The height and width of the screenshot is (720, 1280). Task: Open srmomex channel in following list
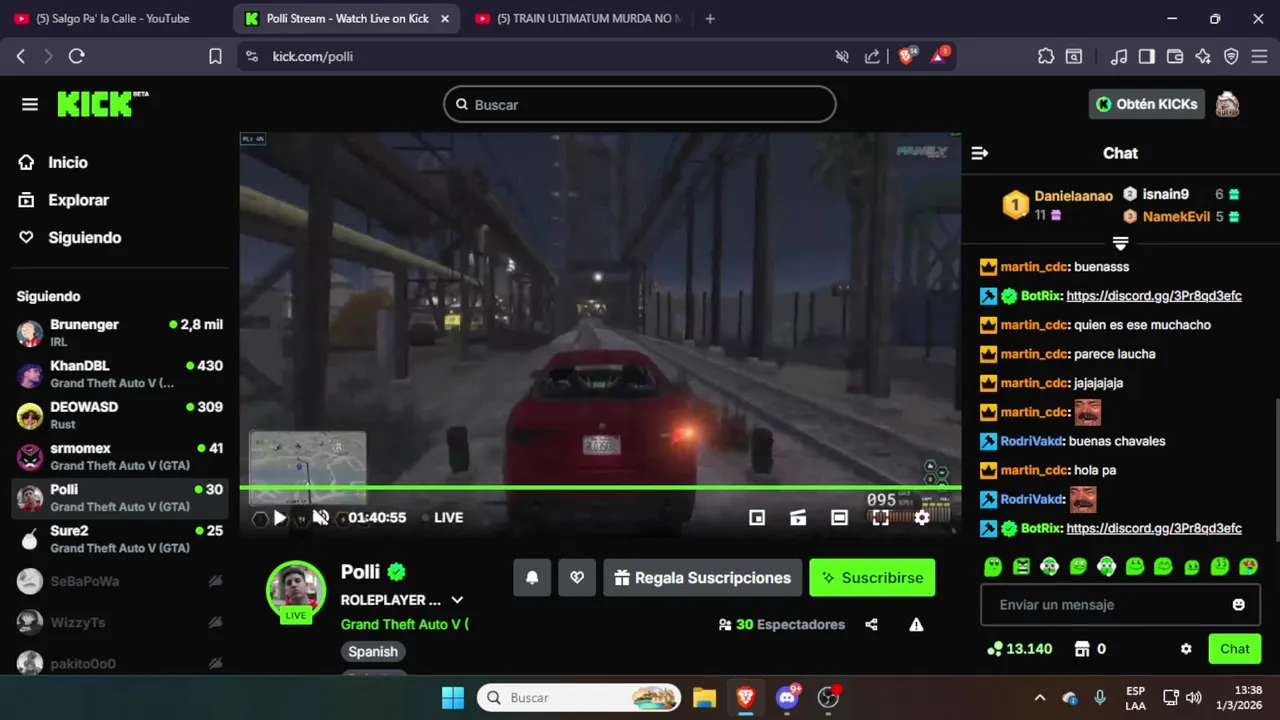pyautogui.click(x=120, y=456)
